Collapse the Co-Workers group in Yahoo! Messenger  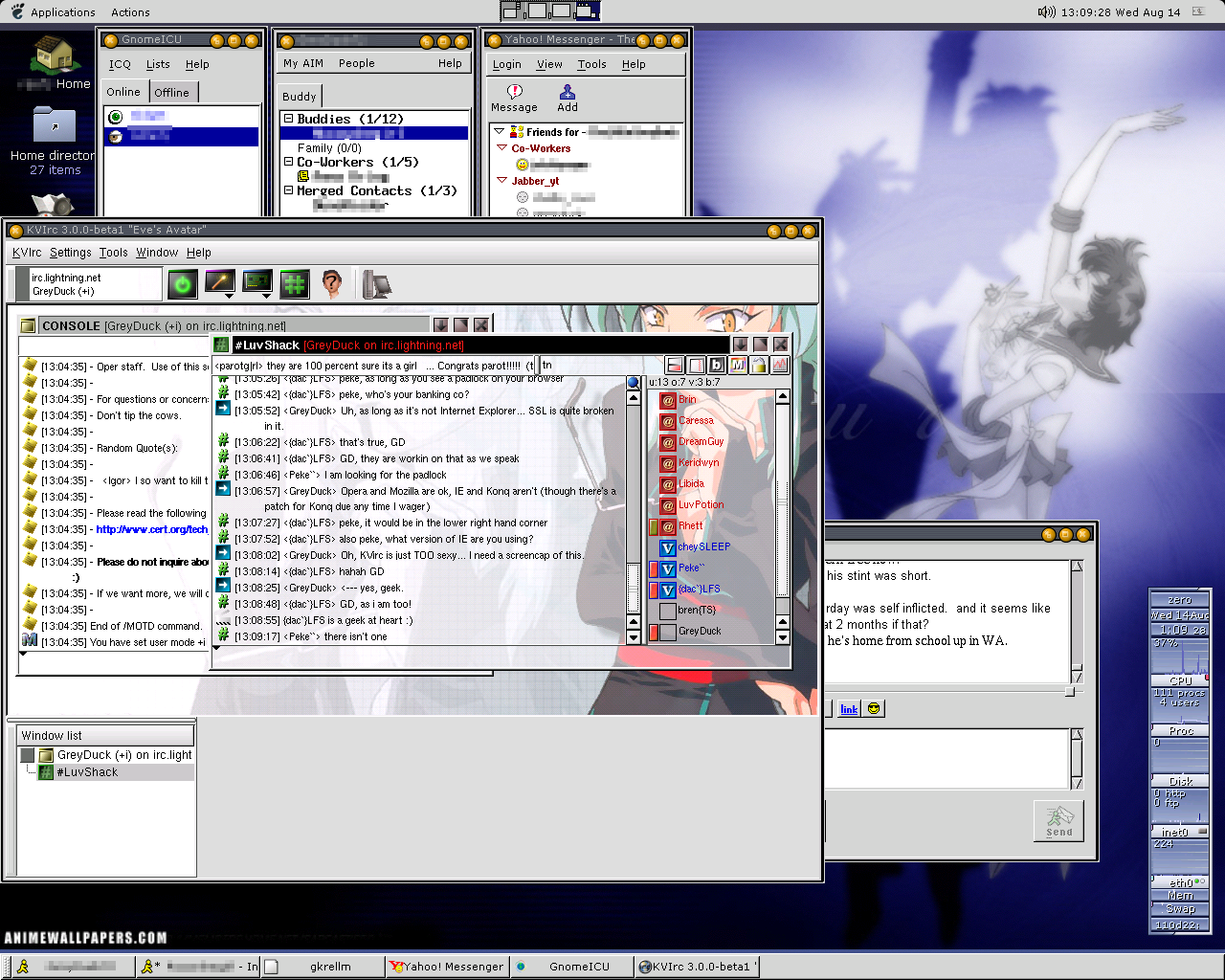click(501, 148)
